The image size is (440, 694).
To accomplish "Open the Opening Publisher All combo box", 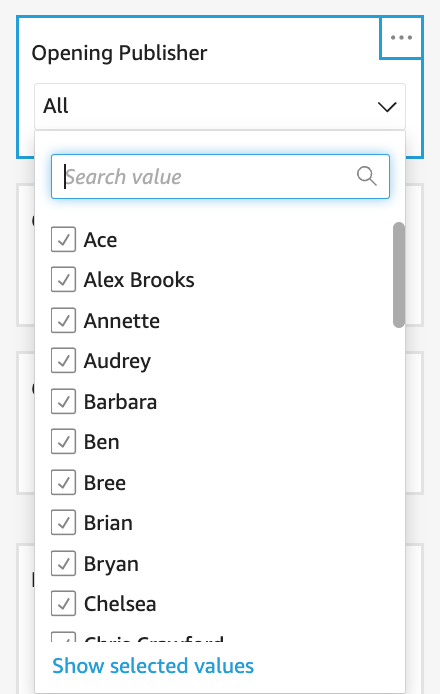I will click(220, 107).
